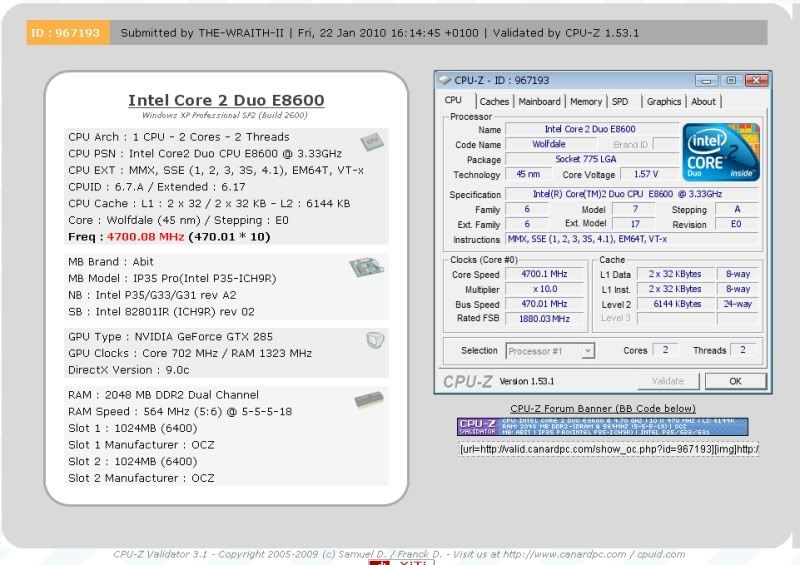Switch to the Graphics tab
The height and width of the screenshot is (565, 800).
(664, 102)
